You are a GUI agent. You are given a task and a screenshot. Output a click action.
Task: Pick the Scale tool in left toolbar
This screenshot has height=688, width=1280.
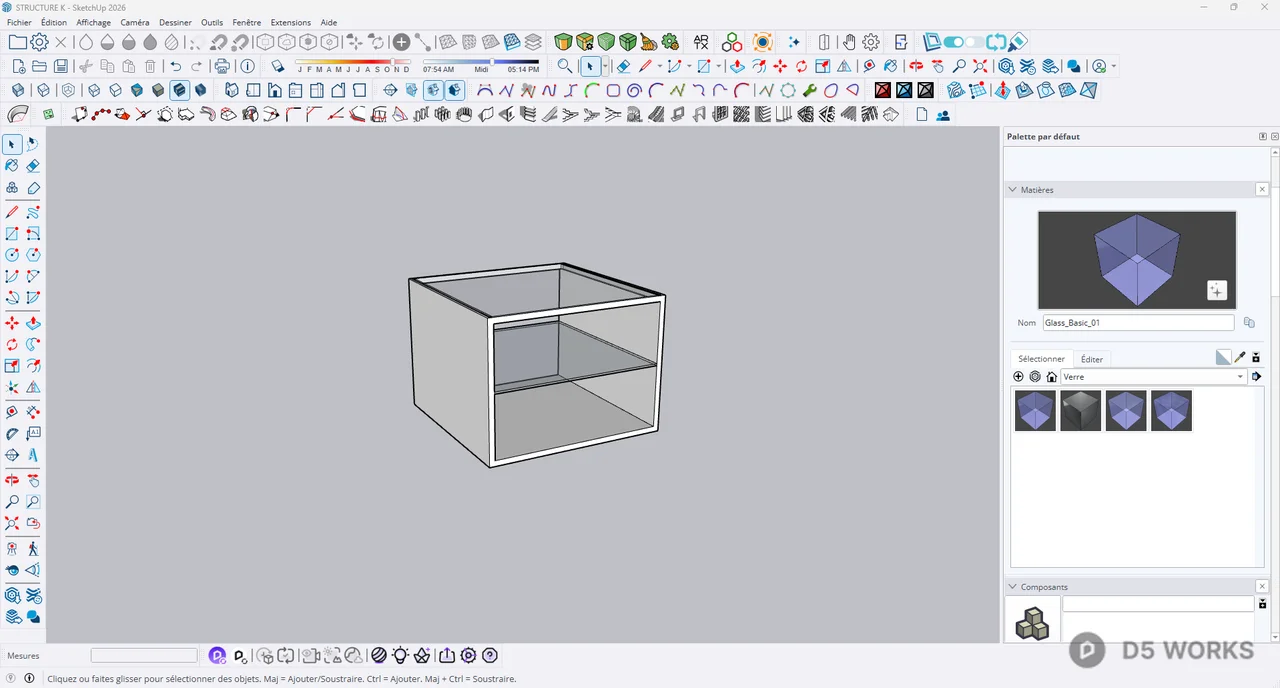pyautogui.click(x=12, y=367)
